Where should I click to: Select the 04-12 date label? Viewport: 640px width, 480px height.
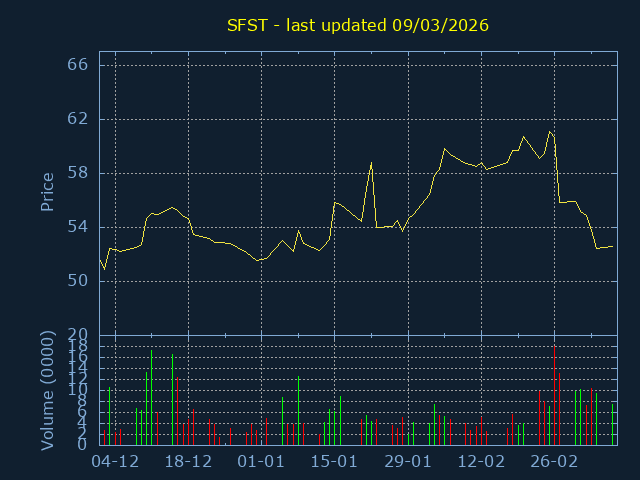tap(115, 462)
